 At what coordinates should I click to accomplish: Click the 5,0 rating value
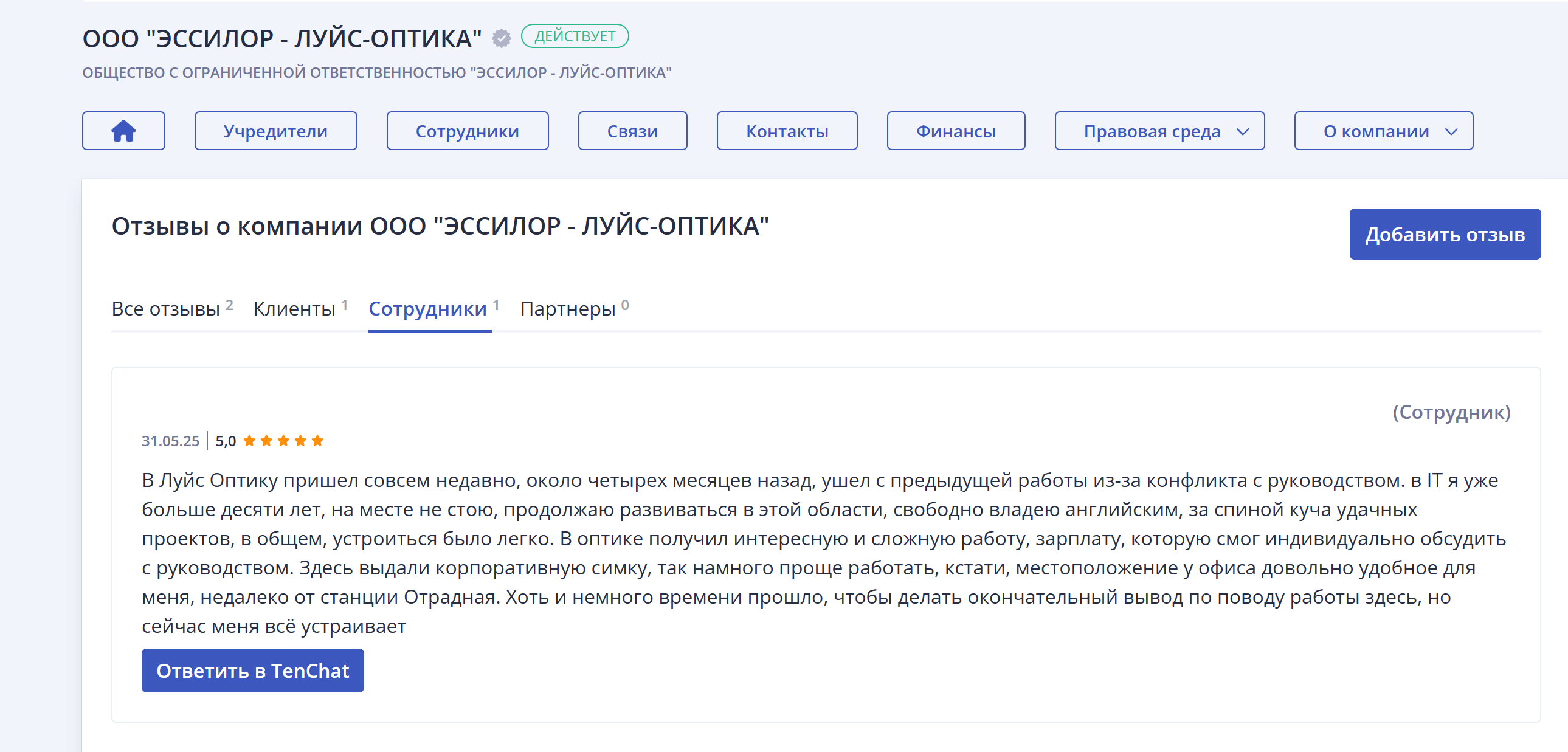[x=226, y=441]
